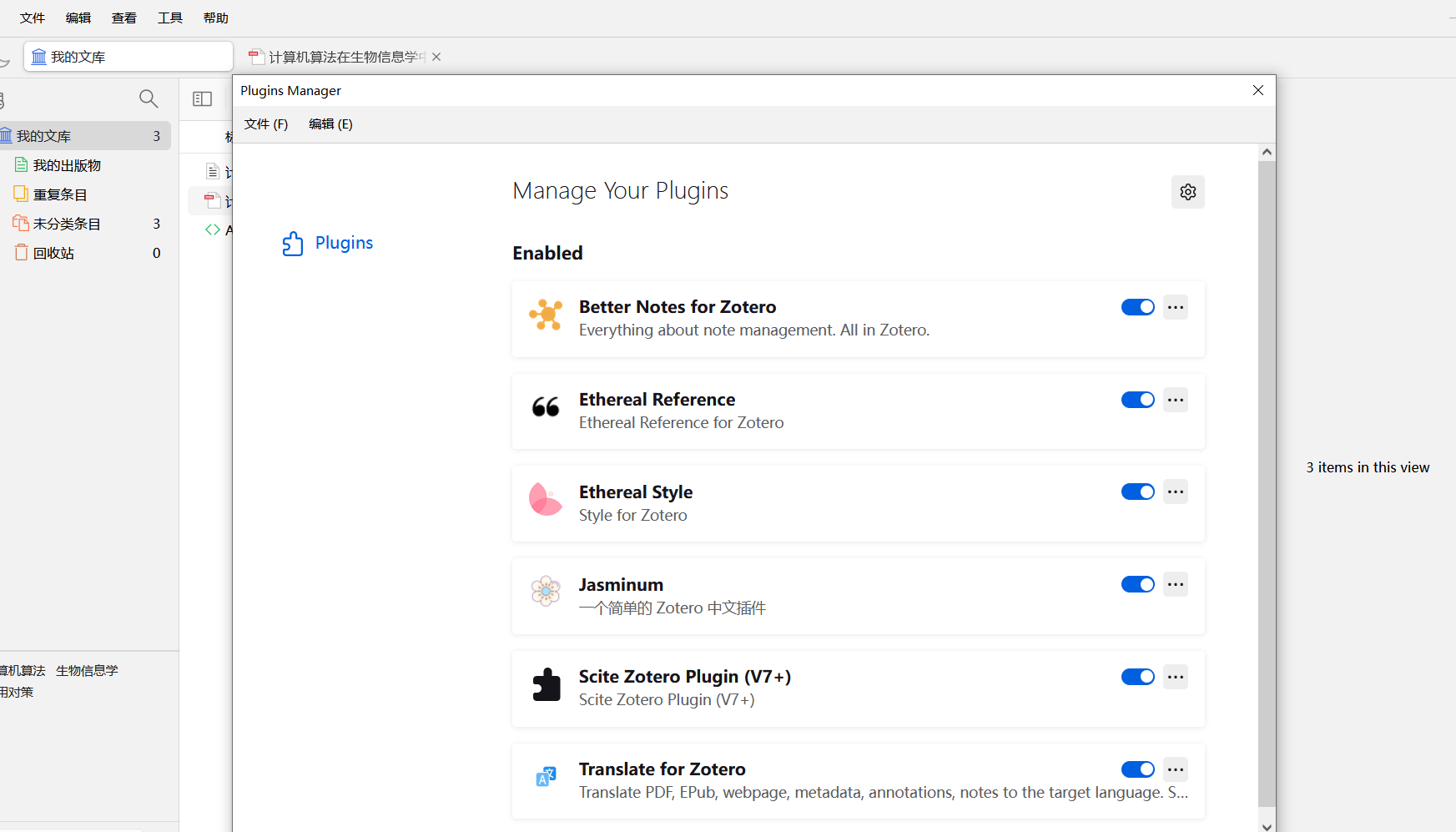Screen dimensions: 1456x832
Task: Open more options for Jasminum
Action: 1176,584
